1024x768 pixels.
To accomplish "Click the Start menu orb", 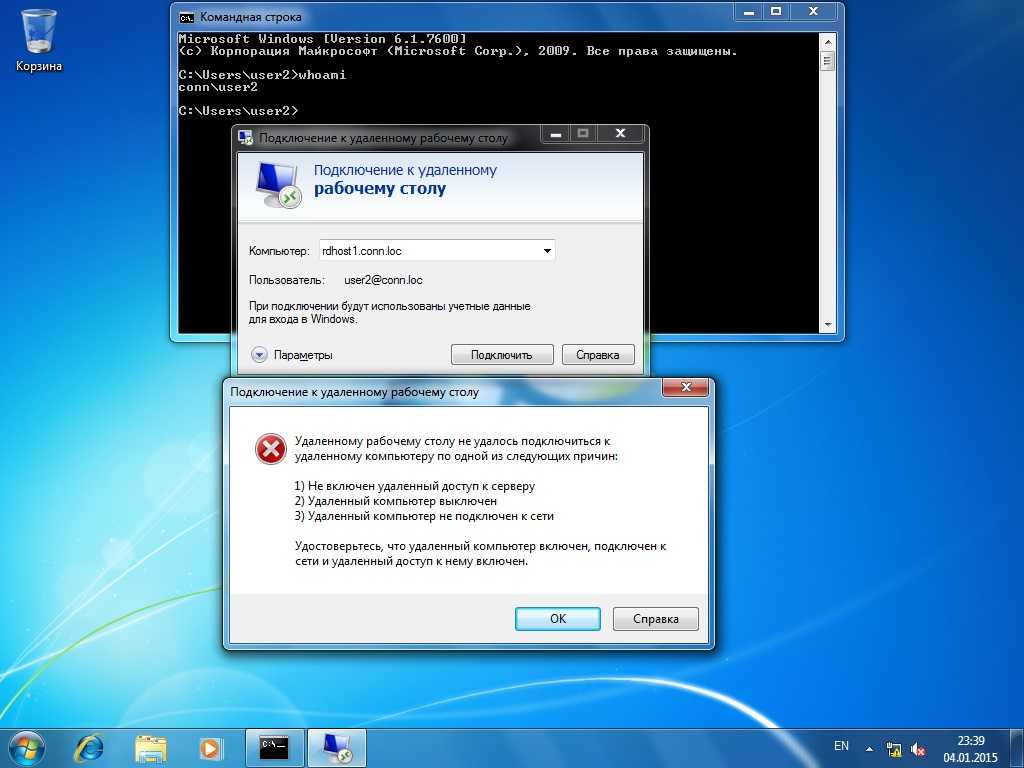I will click(26, 748).
